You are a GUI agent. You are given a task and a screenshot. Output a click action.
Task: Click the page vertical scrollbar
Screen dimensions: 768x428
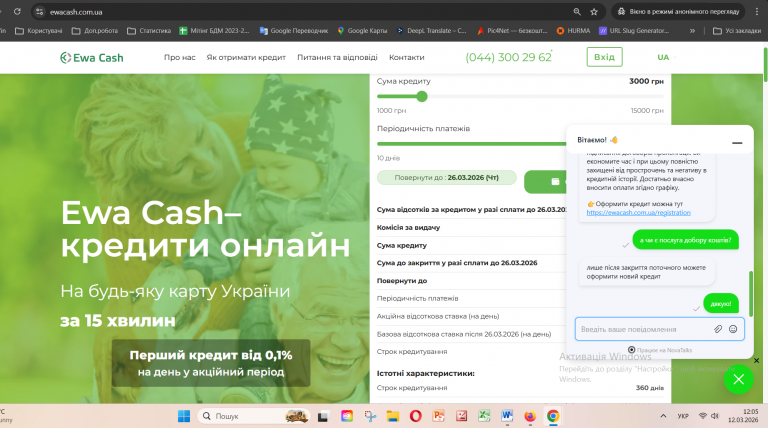tap(765, 65)
